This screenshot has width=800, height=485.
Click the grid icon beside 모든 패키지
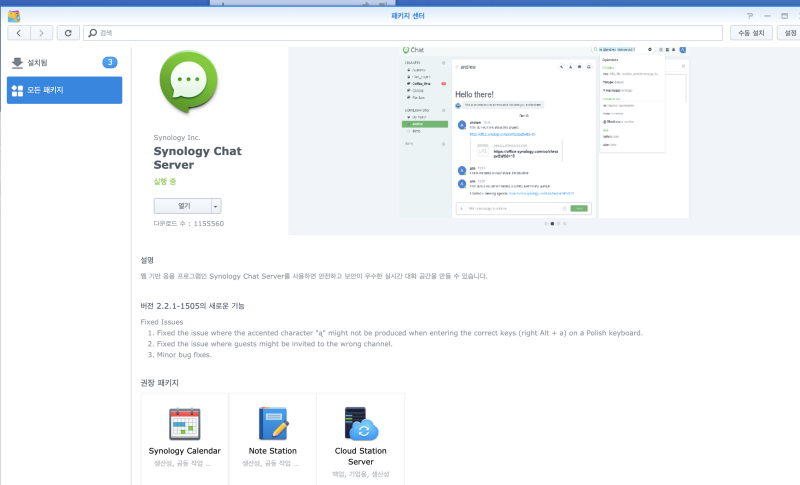[17, 91]
